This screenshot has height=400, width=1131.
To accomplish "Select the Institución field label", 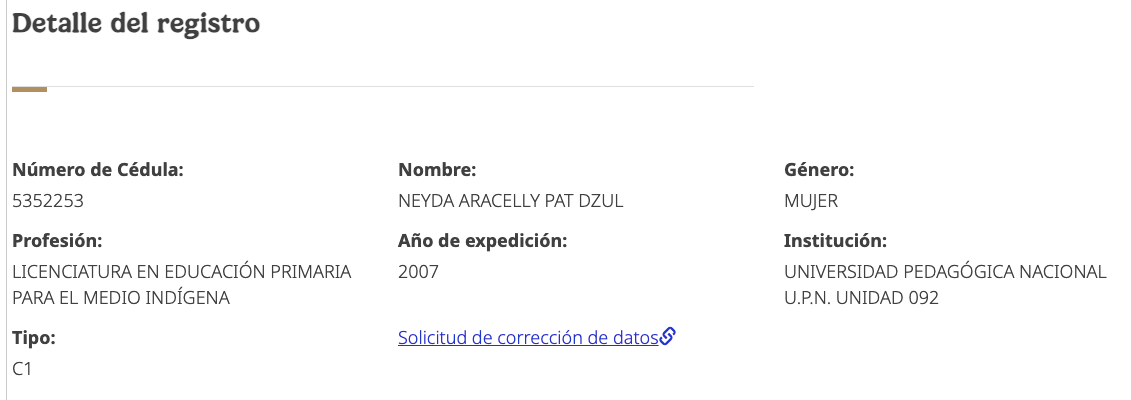I will 836,241.
